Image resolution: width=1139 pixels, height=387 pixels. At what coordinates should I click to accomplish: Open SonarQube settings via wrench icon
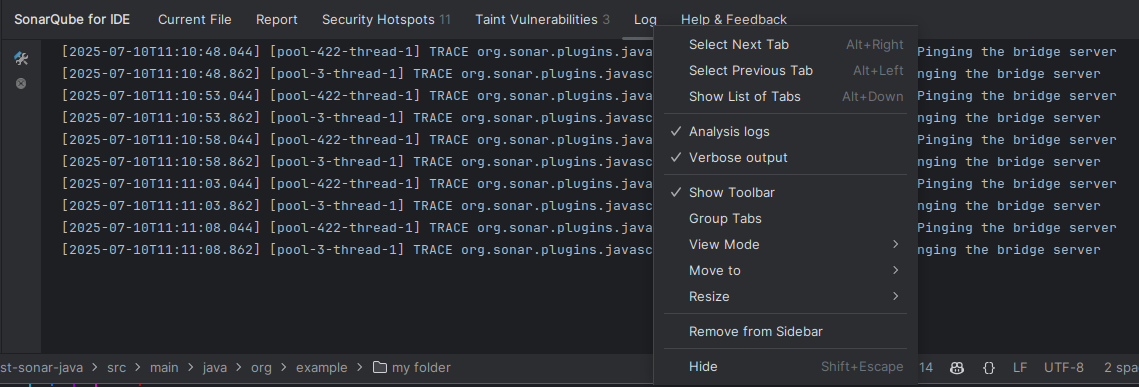(21, 59)
